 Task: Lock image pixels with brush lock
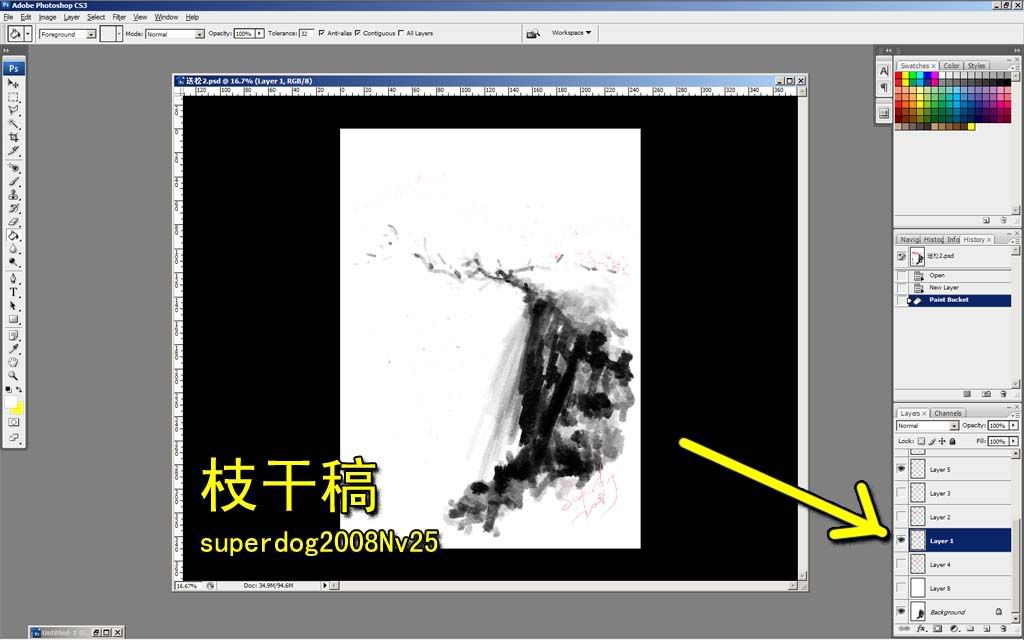click(x=932, y=441)
